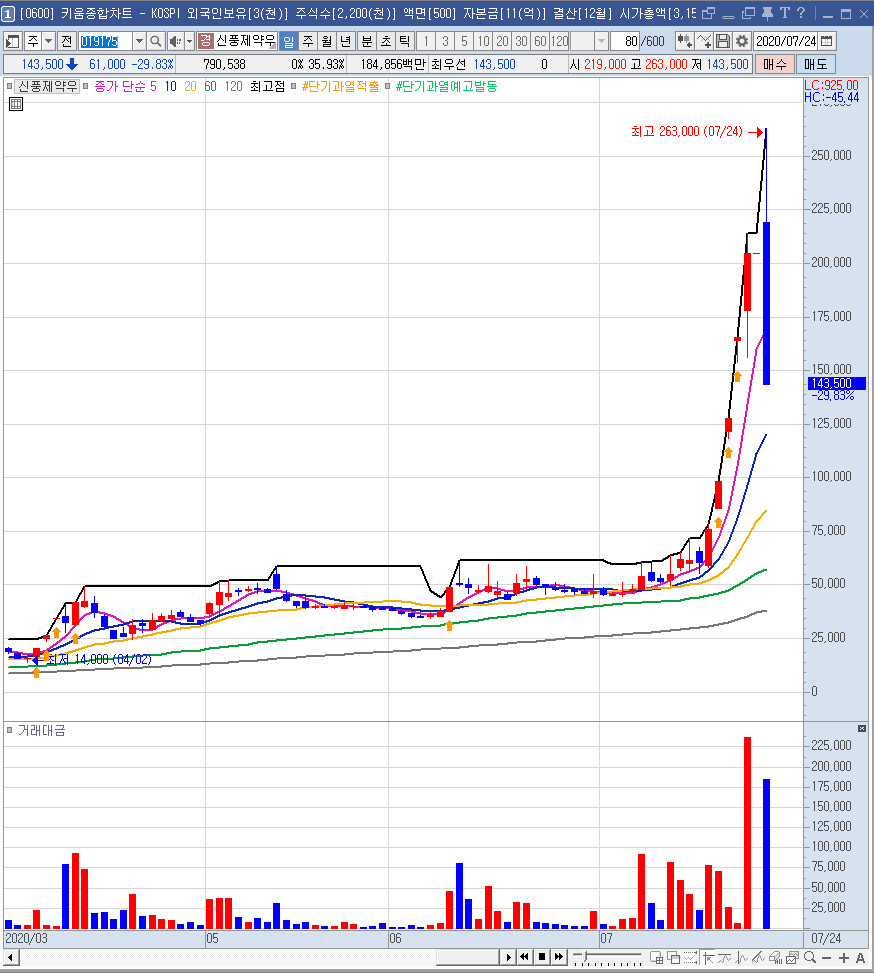
Task: Open the date calendar picker icon
Action: click(826, 41)
